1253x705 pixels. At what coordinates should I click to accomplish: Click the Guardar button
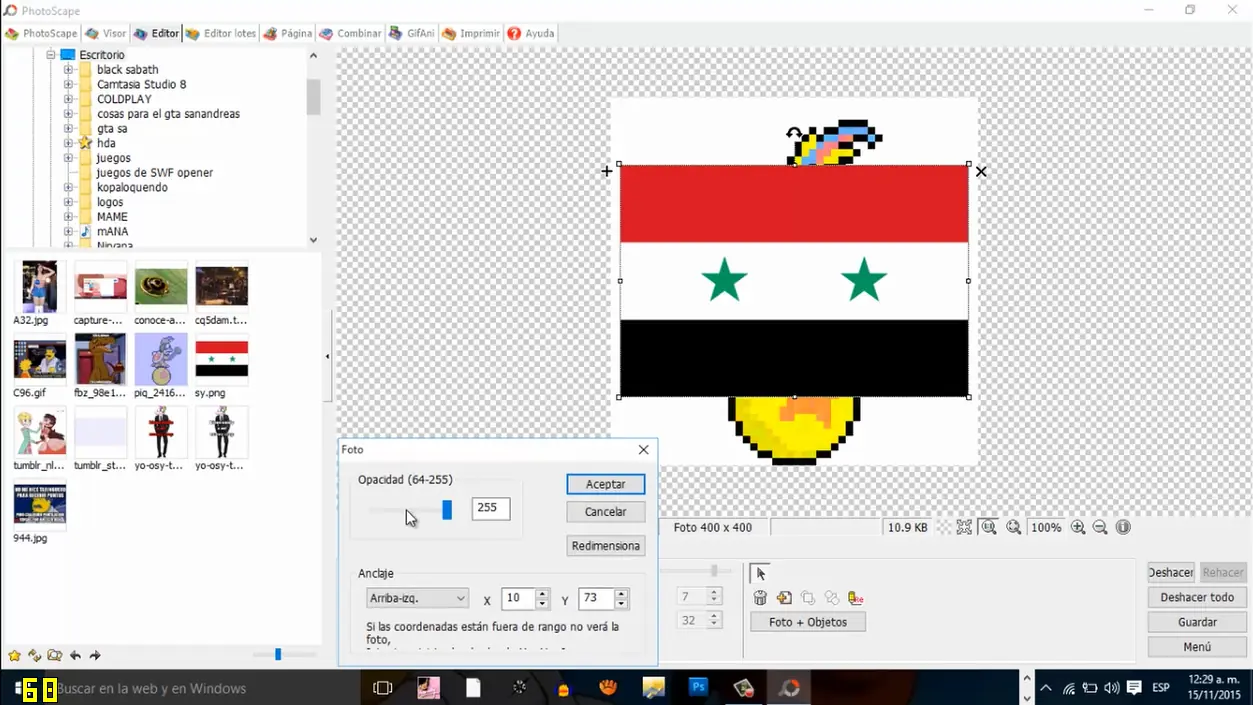(x=1197, y=622)
